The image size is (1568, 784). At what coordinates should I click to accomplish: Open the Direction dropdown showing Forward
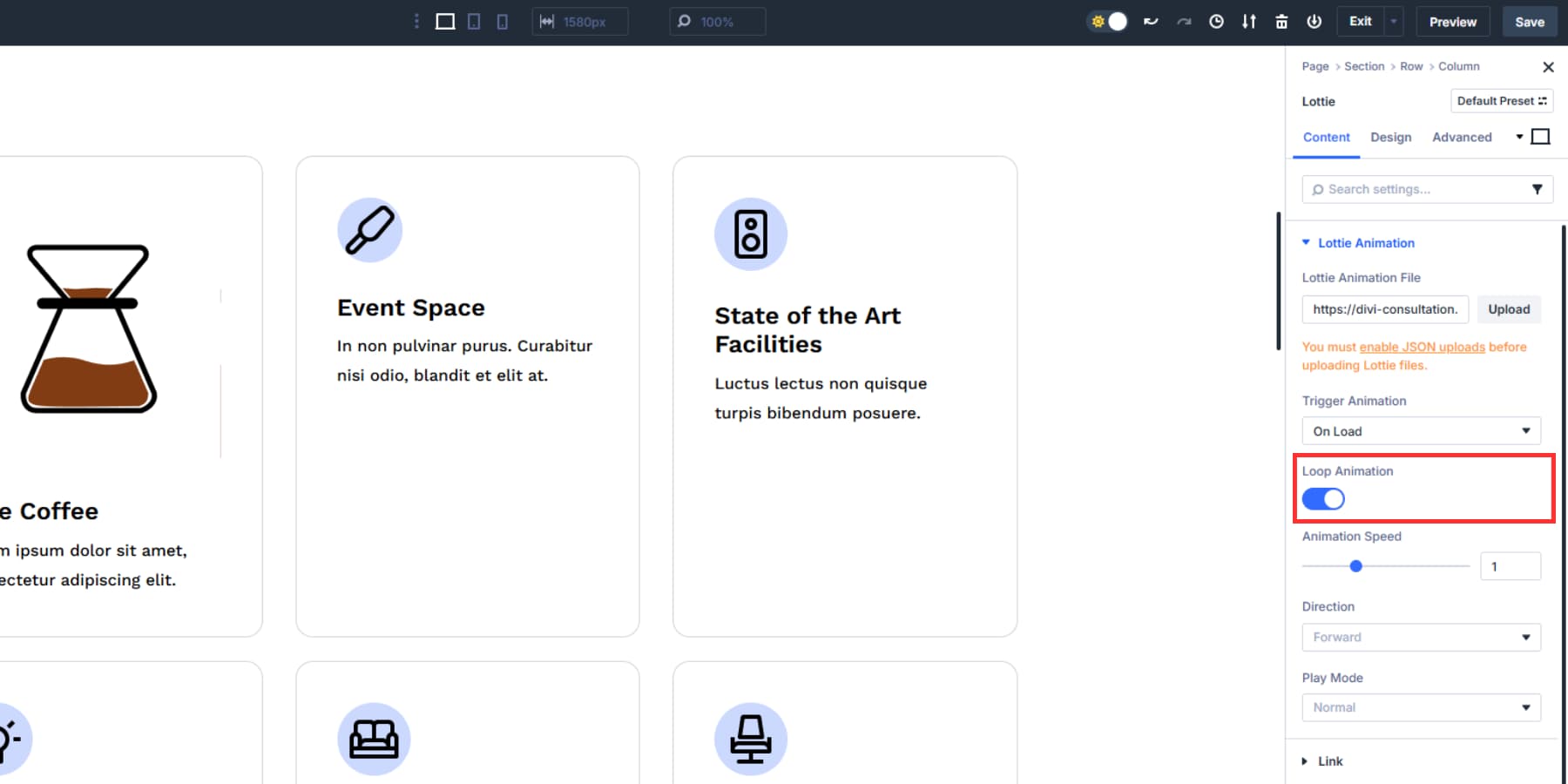(1421, 637)
